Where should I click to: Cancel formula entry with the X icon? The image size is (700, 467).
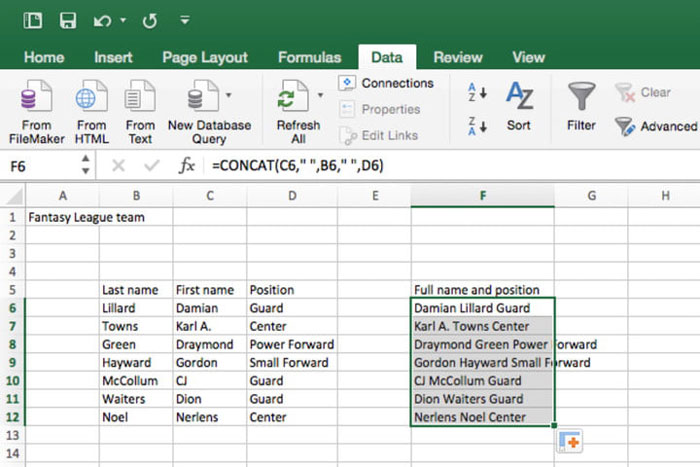pyautogui.click(x=118, y=166)
